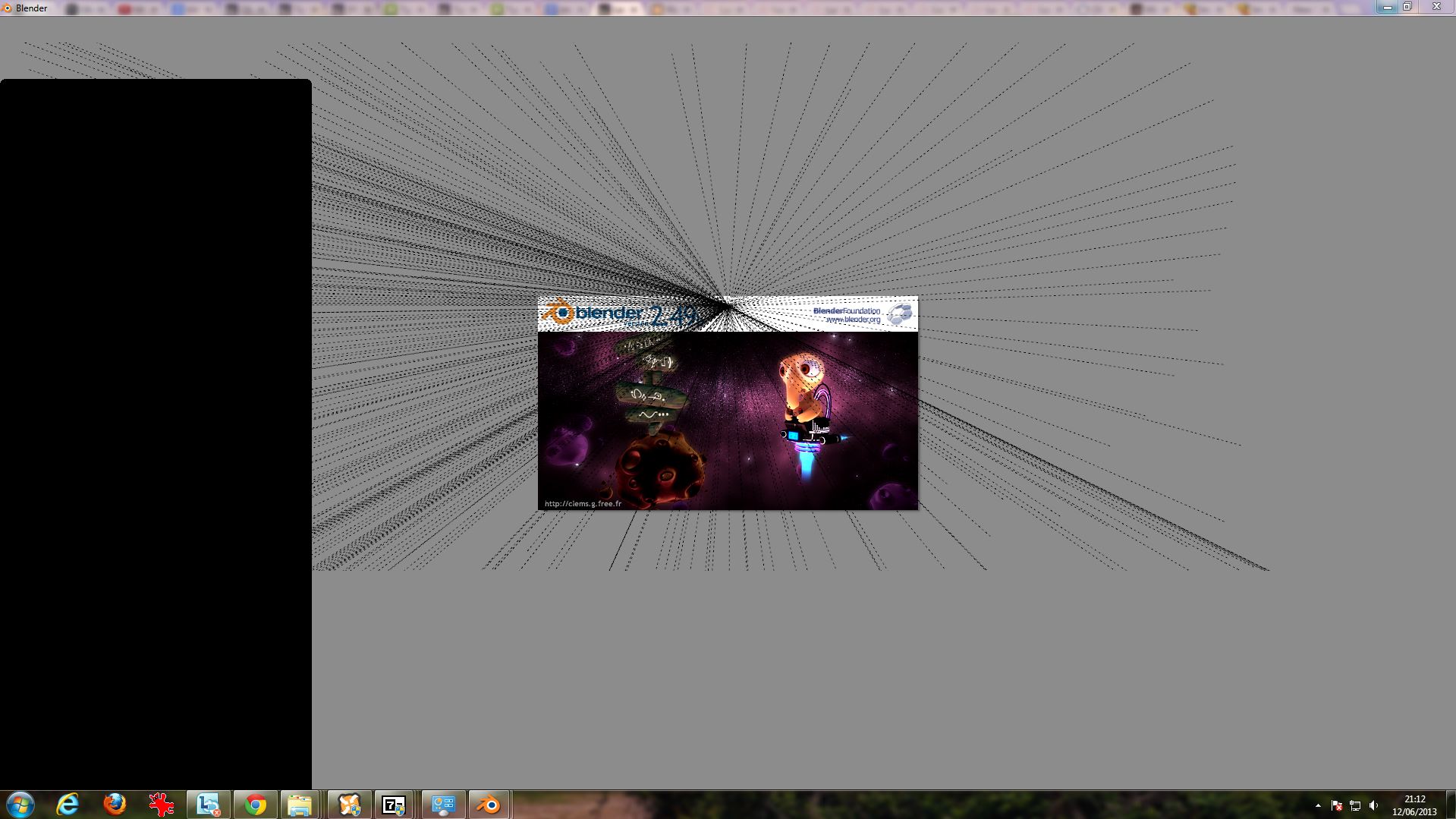Open the red splat icon application
This screenshot has height=819, width=1456.
click(161, 805)
